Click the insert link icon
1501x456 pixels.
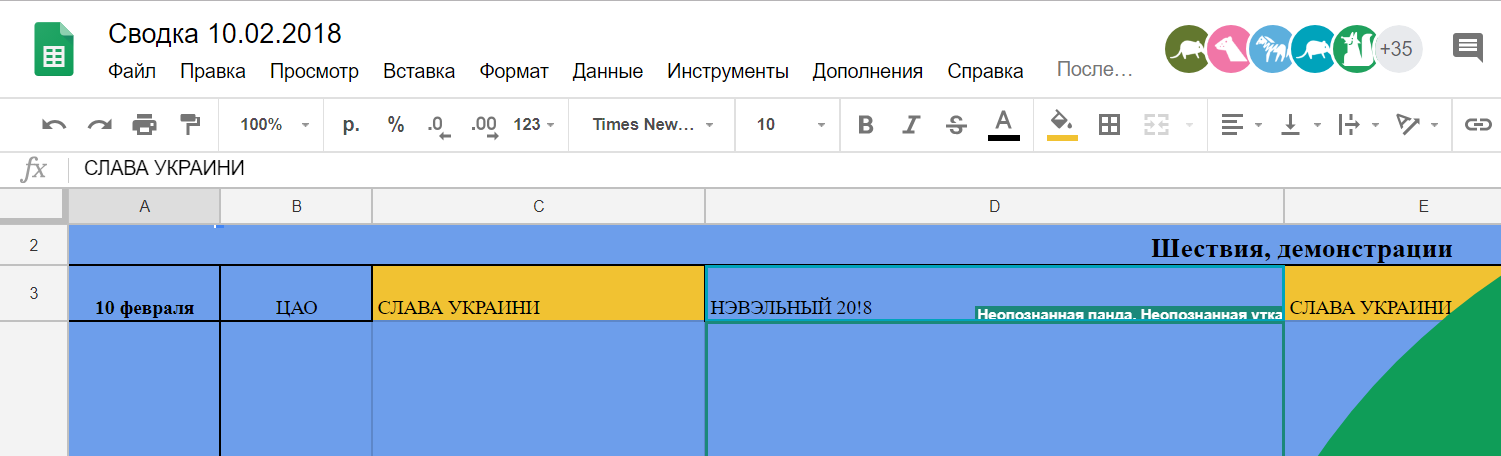point(1478,125)
